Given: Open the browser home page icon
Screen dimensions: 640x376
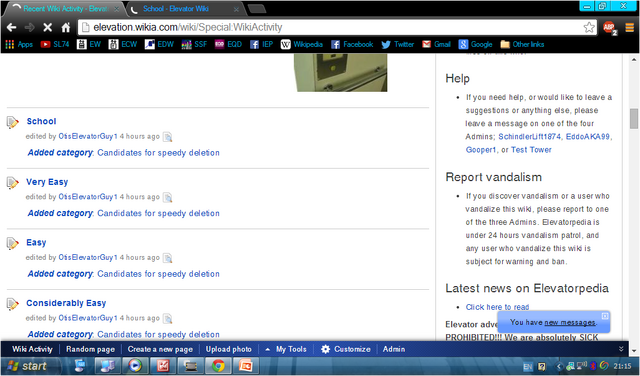Looking at the screenshot, I should (x=66, y=27).
